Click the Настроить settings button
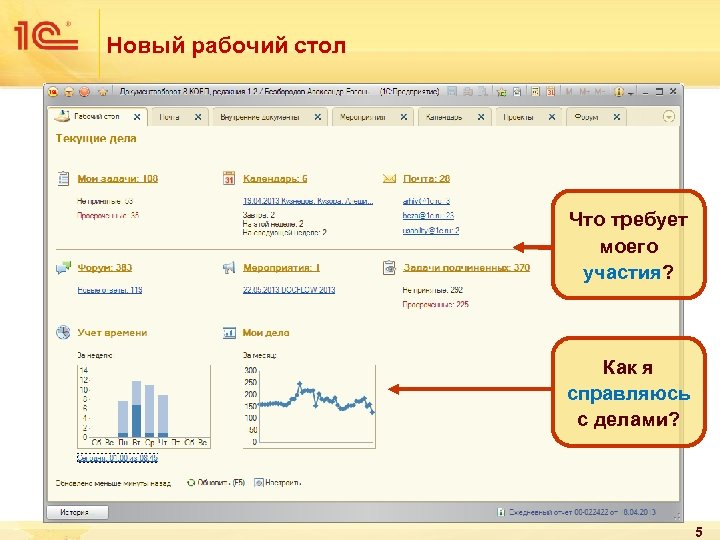720x540 pixels. tap(278, 483)
